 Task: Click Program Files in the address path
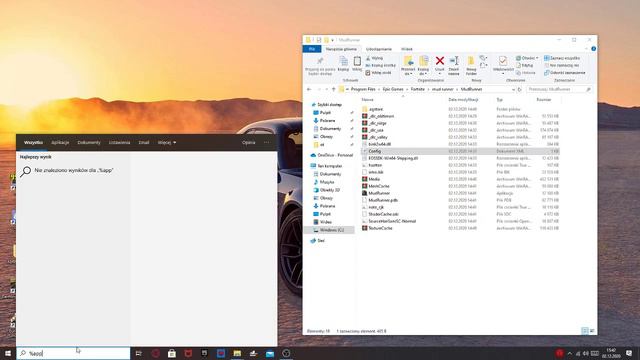(x=363, y=89)
